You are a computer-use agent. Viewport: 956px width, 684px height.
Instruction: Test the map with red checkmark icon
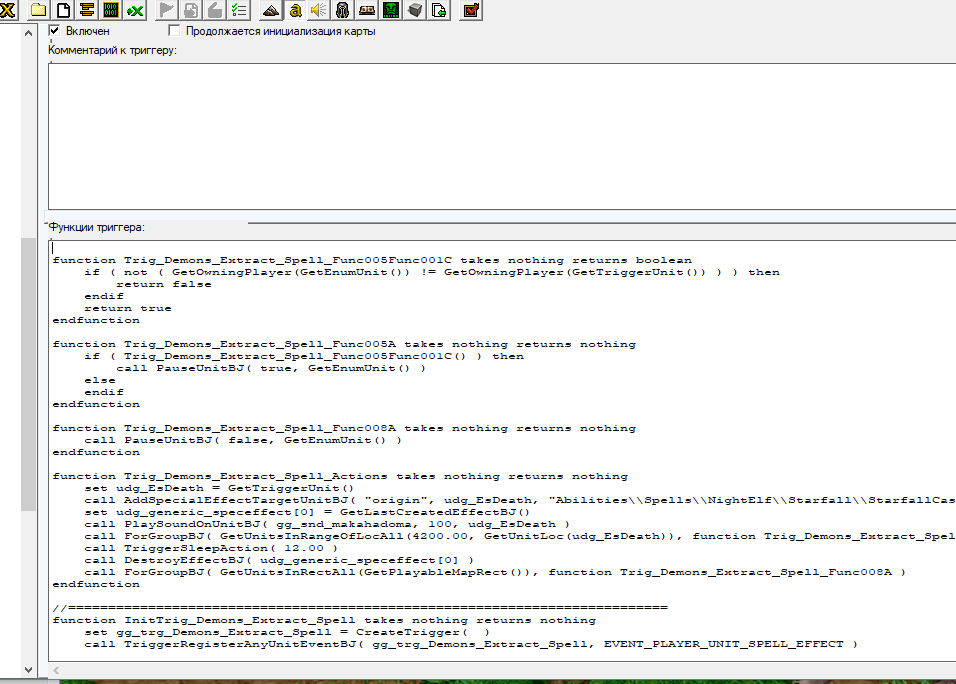471,10
